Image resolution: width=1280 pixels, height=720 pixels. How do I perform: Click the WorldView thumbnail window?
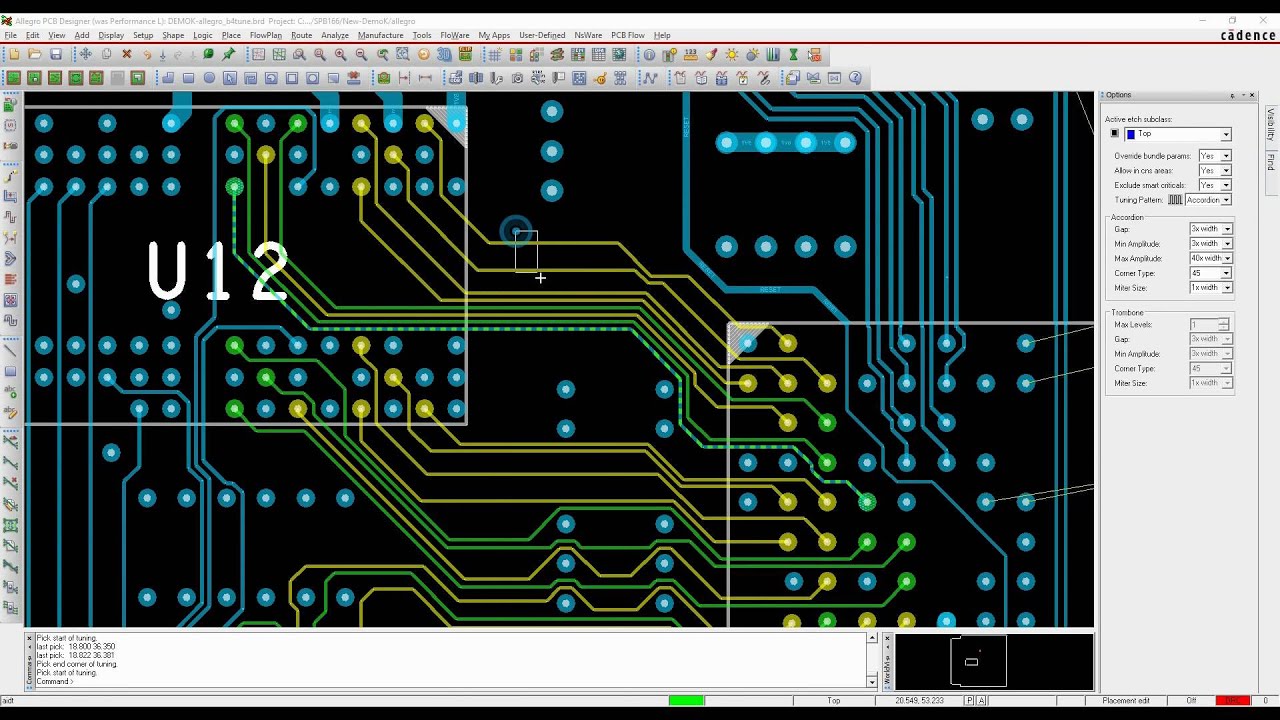pos(994,660)
